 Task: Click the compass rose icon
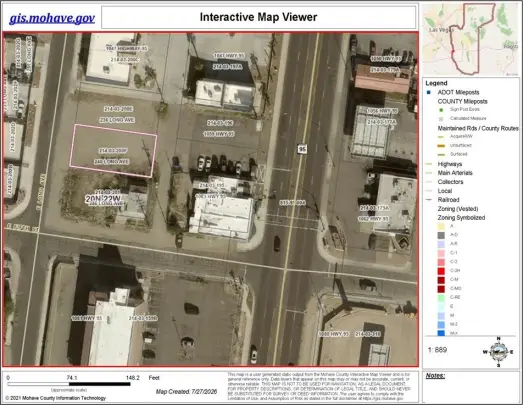coord(499,352)
